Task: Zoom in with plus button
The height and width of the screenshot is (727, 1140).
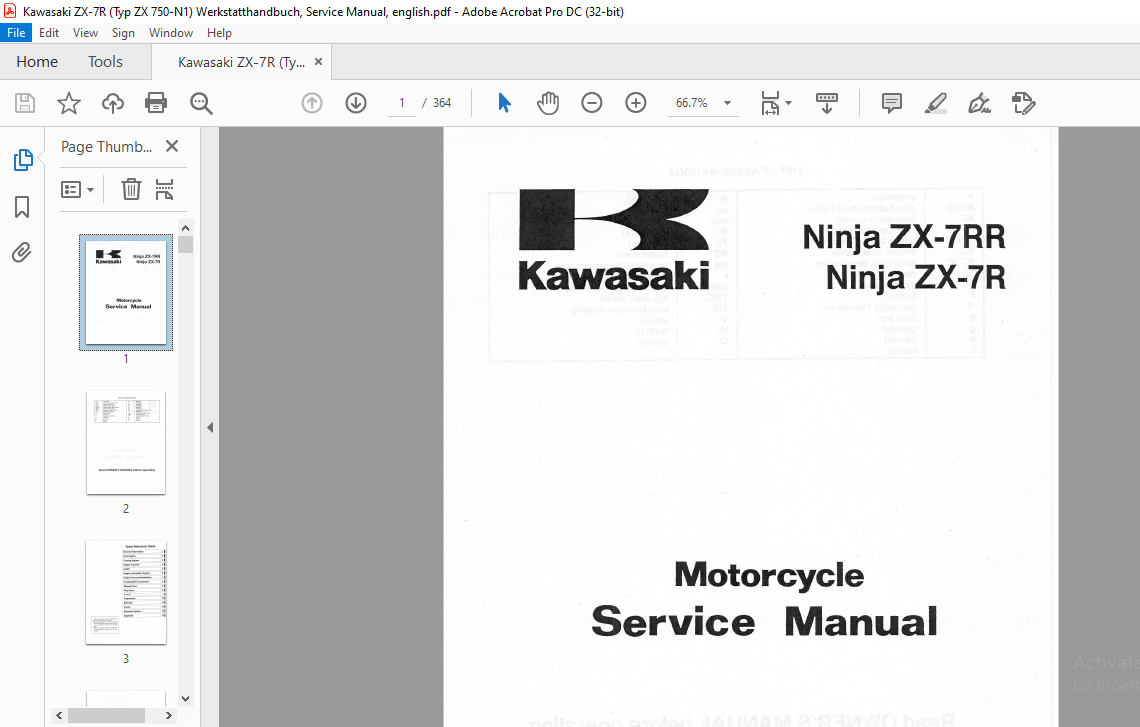Action: pyautogui.click(x=635, y=103)
